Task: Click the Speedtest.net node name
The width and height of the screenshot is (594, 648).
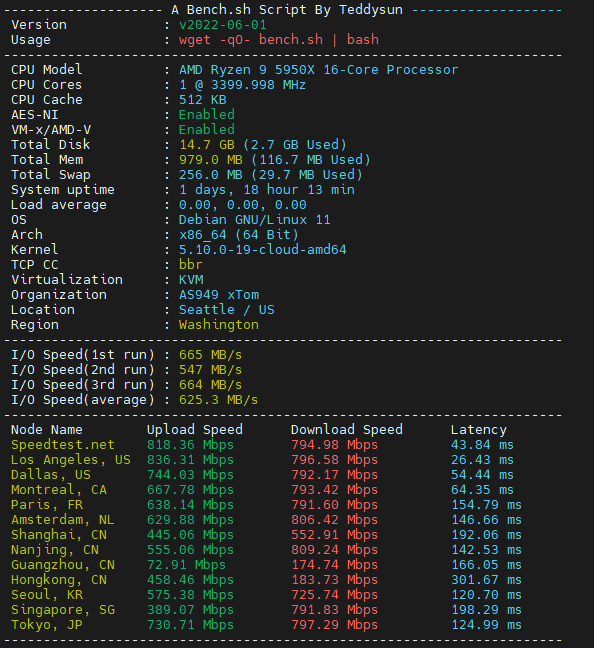Action: [x=63, y=445]
